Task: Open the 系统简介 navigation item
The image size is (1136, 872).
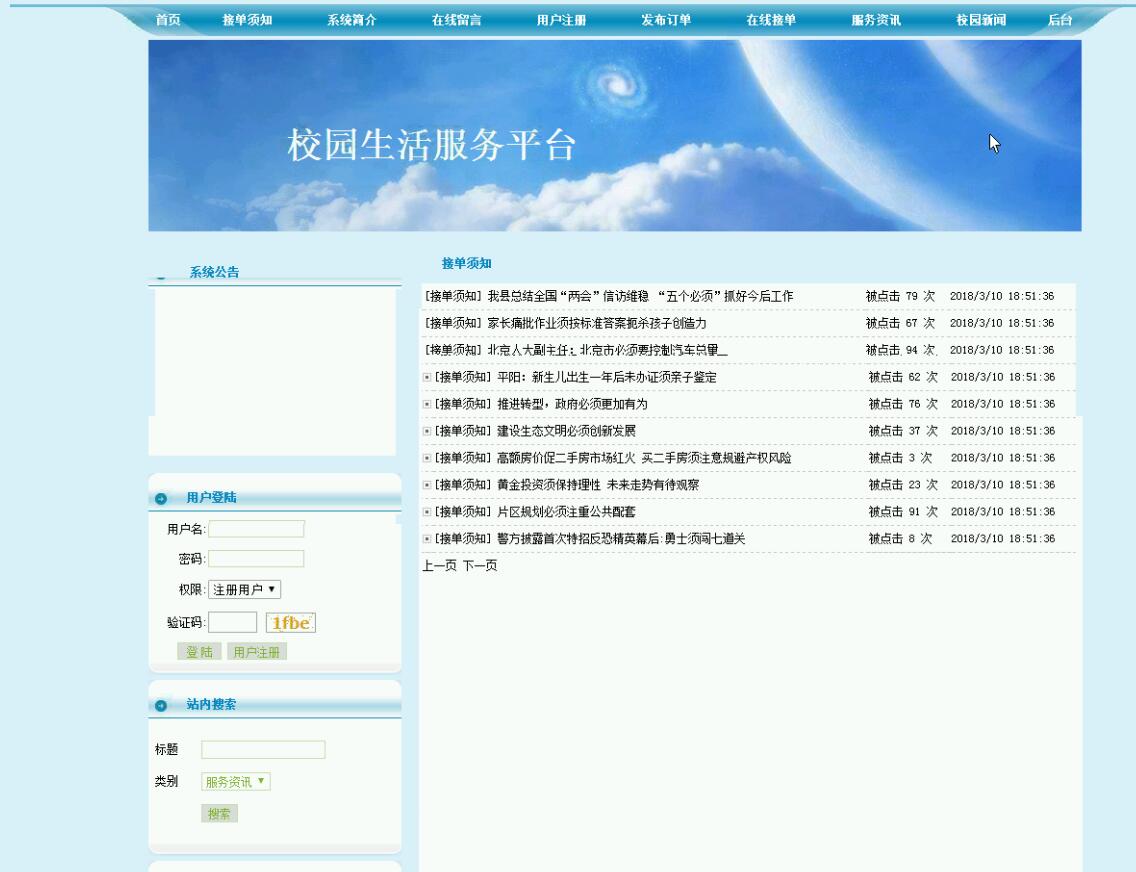Action: pos(352,20)
